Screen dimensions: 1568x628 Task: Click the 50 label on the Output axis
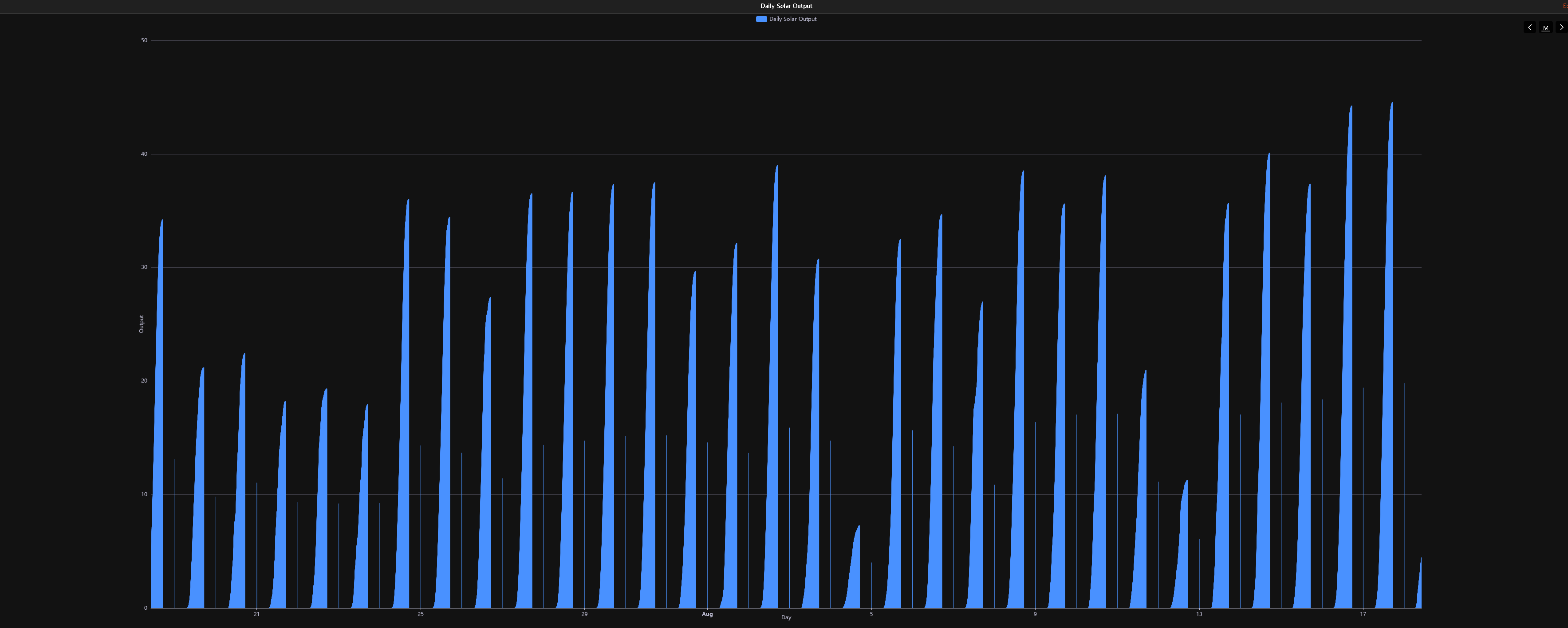(144, 40)
